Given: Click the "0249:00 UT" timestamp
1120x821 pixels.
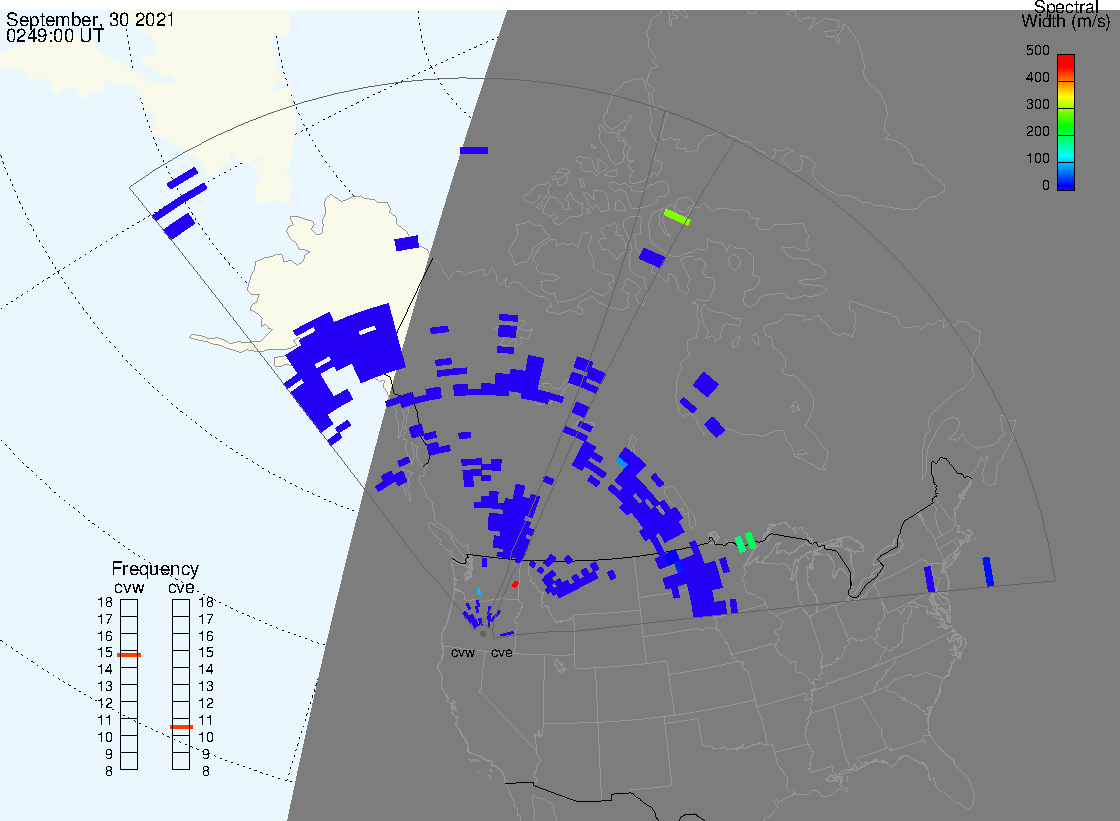Looking at the screenshot, I should click(54, 35).
